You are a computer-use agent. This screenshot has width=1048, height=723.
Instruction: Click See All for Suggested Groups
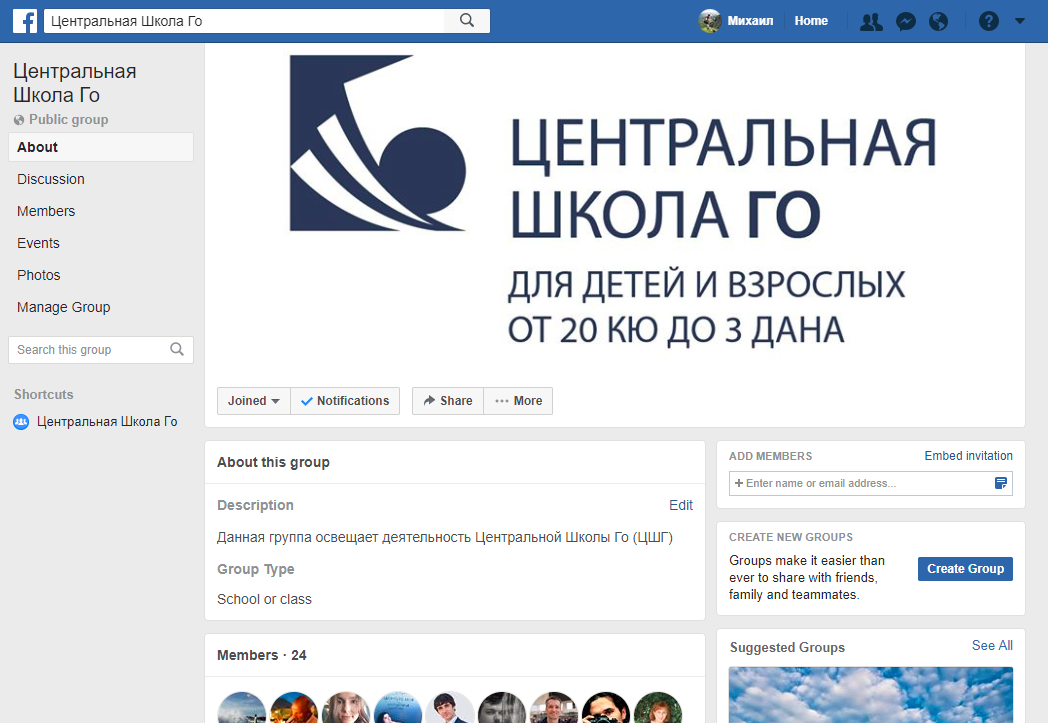coord(992,645)
